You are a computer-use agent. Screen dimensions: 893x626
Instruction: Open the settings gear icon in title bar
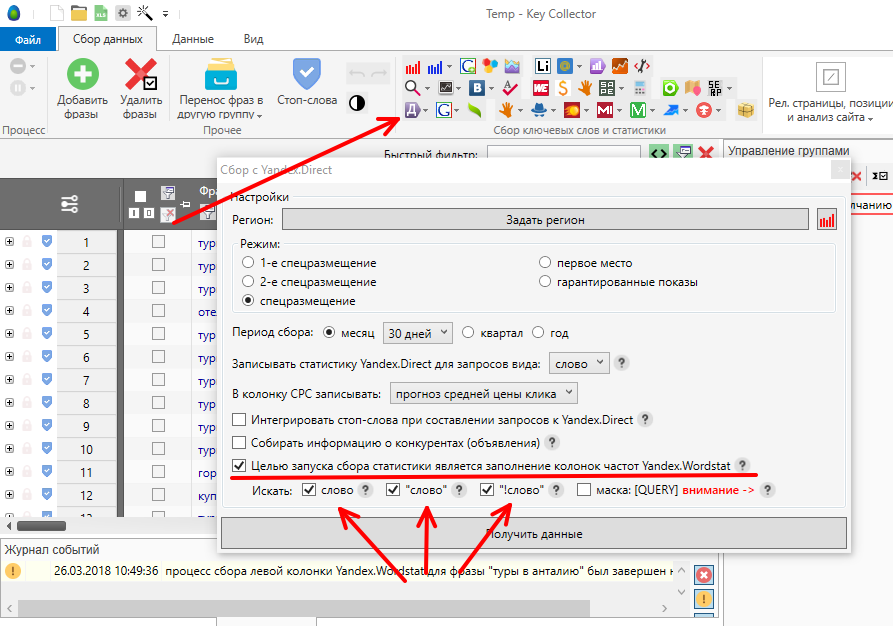(x=123, y=14)
